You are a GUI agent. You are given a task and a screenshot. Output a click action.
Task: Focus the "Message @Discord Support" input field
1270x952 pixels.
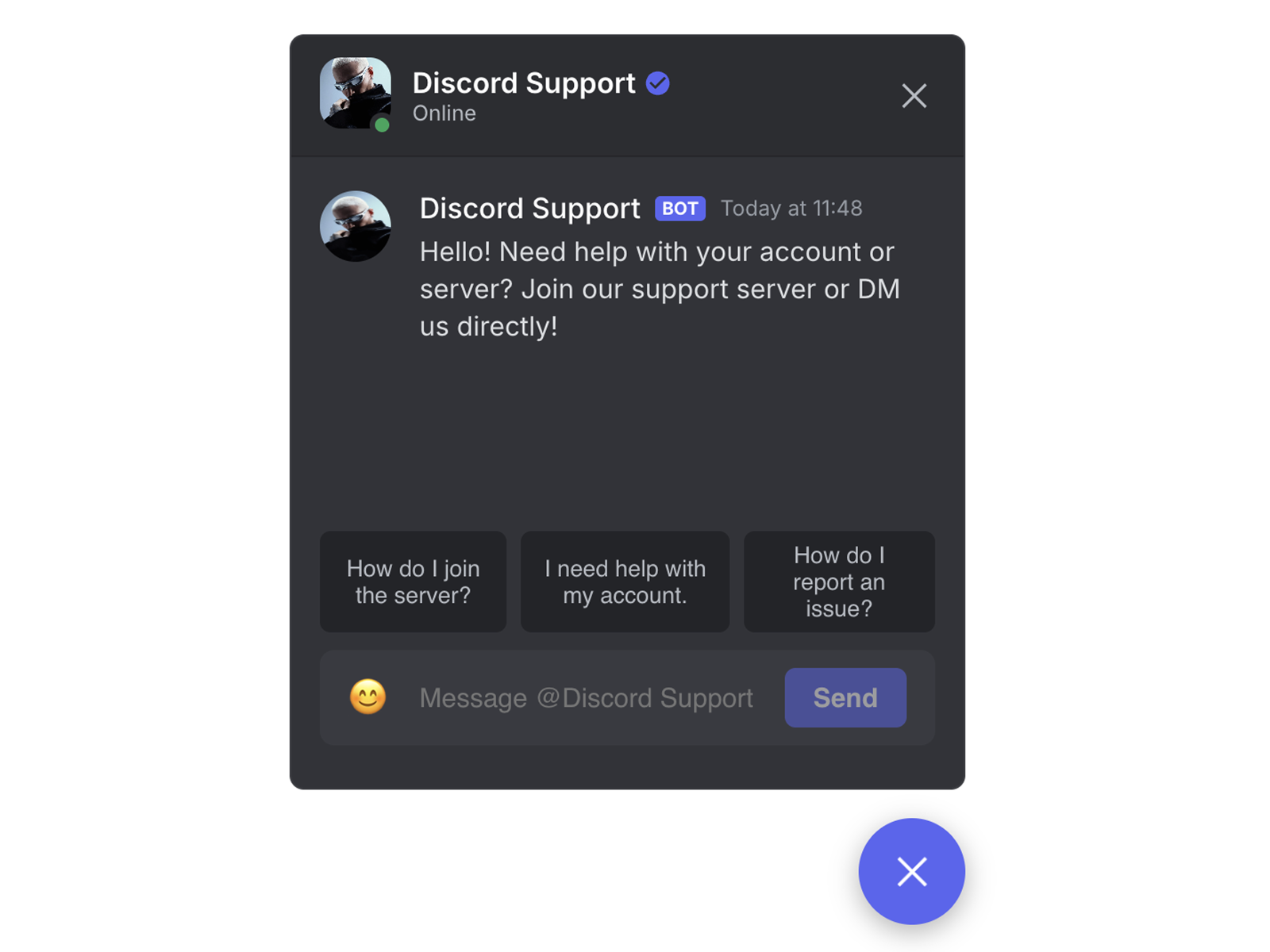[x=587, y=698]
